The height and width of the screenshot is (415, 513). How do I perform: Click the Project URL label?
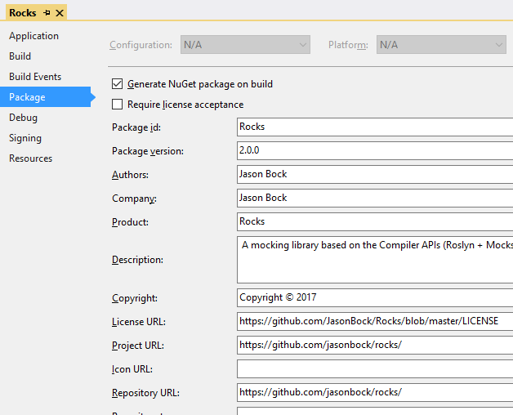[x=138, y=345]
